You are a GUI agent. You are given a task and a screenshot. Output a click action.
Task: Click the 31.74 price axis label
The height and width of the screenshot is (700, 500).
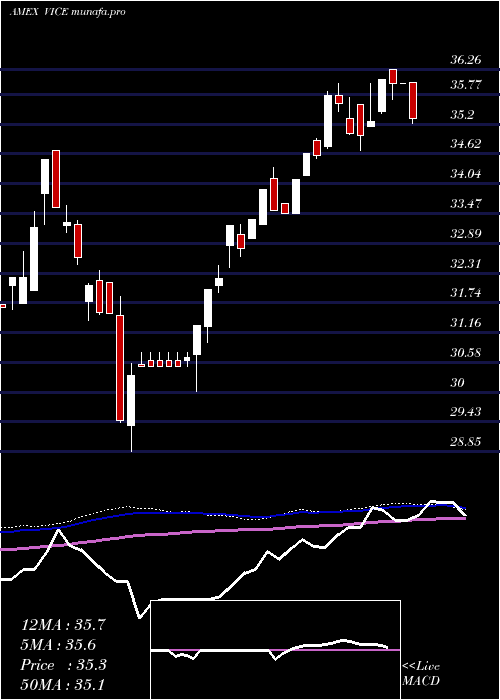point(466,292)
